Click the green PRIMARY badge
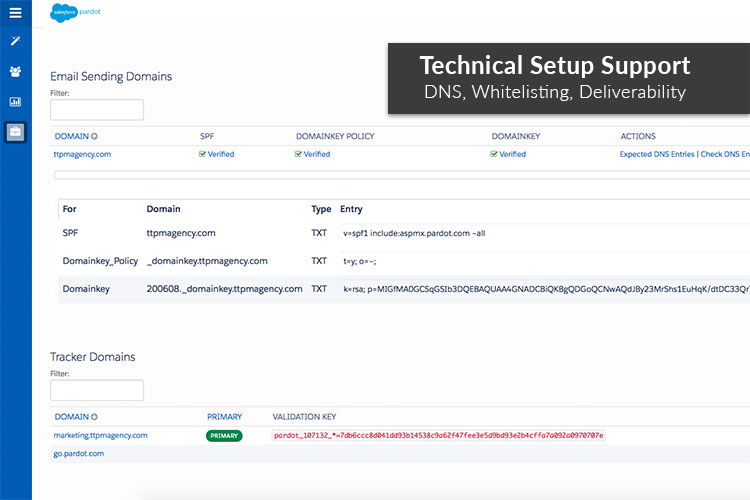 pos(224,435)
